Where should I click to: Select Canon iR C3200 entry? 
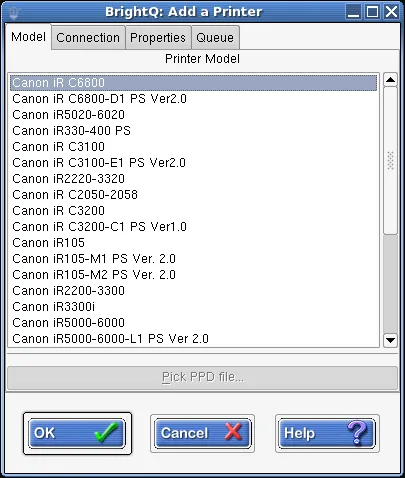pyautogui.click(x=194, y=211)
